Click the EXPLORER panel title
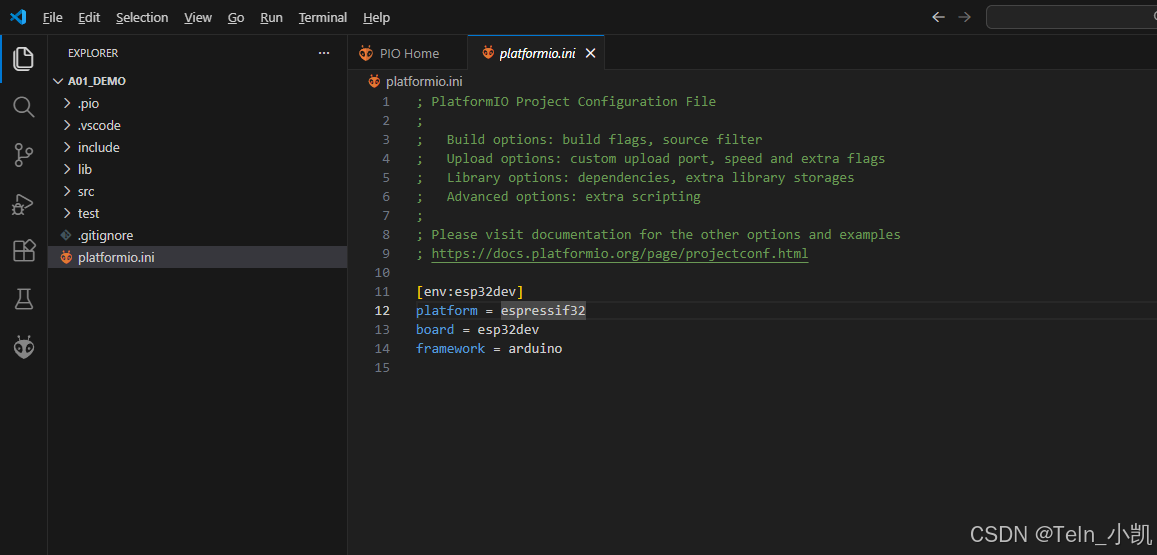 tap(93, 53)
